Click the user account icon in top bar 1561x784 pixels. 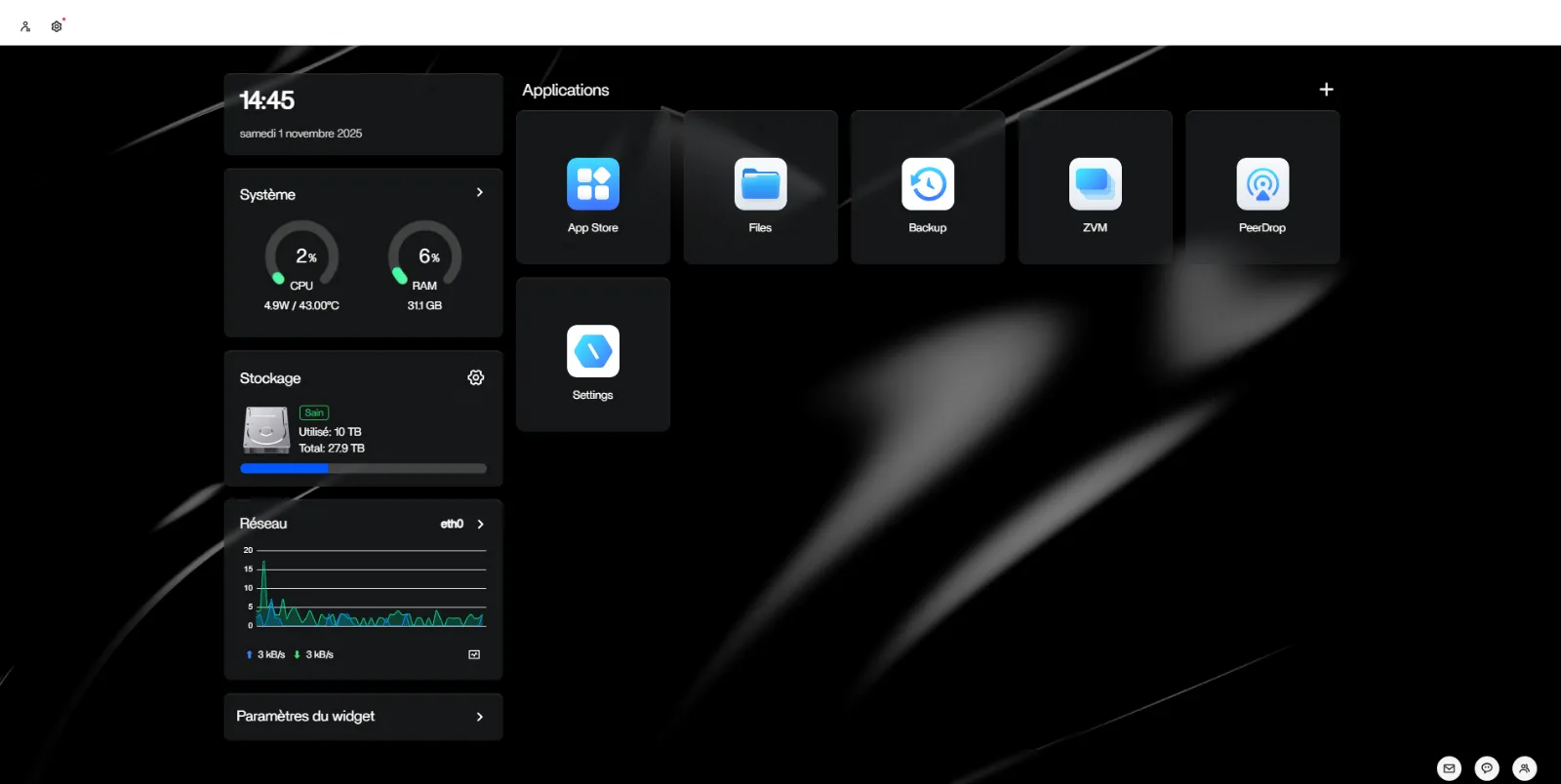[x=25, y=26]
